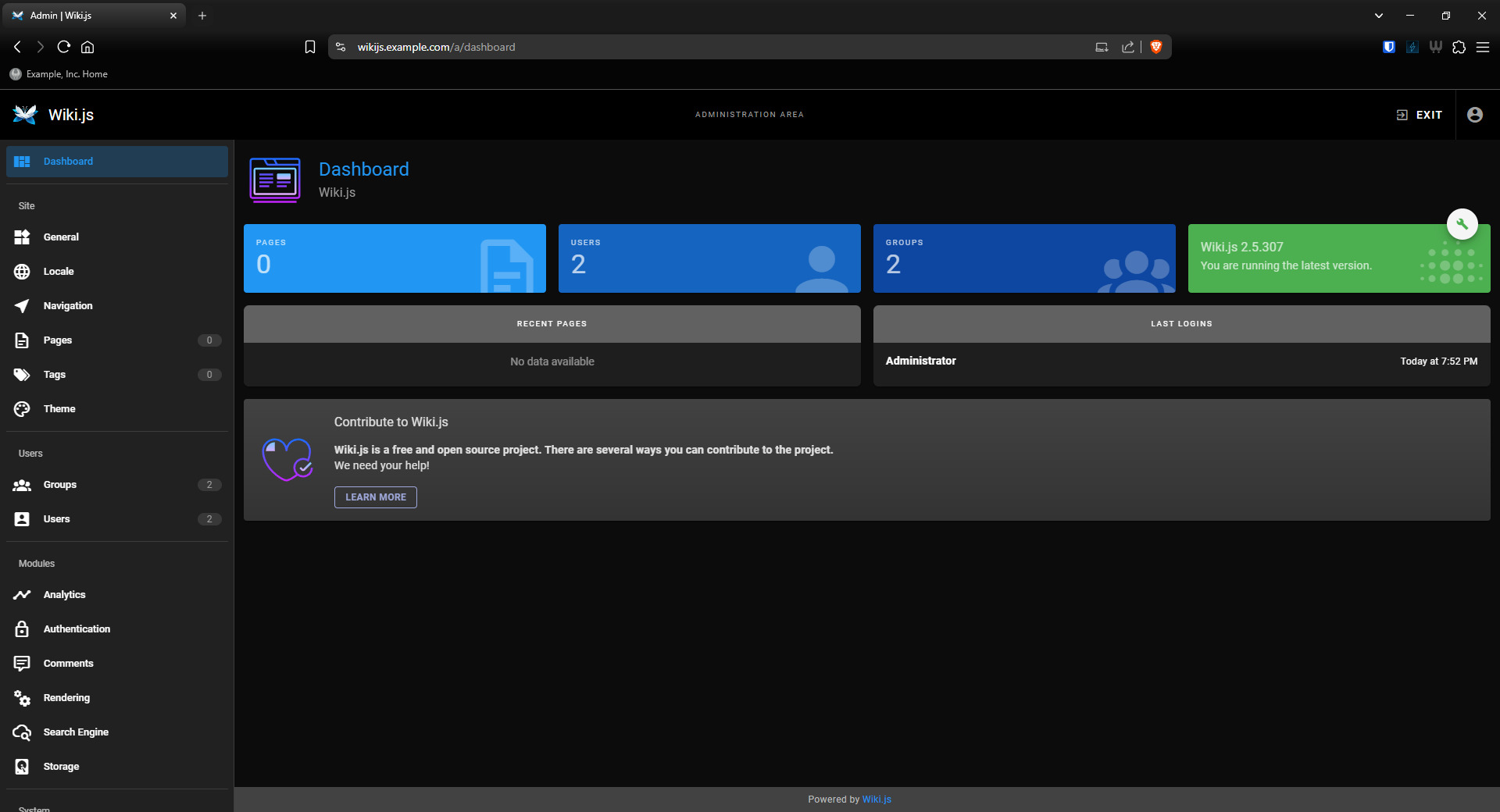Click the LEARN MORE button
1500x812 pixels.
[x=376, y=497]
